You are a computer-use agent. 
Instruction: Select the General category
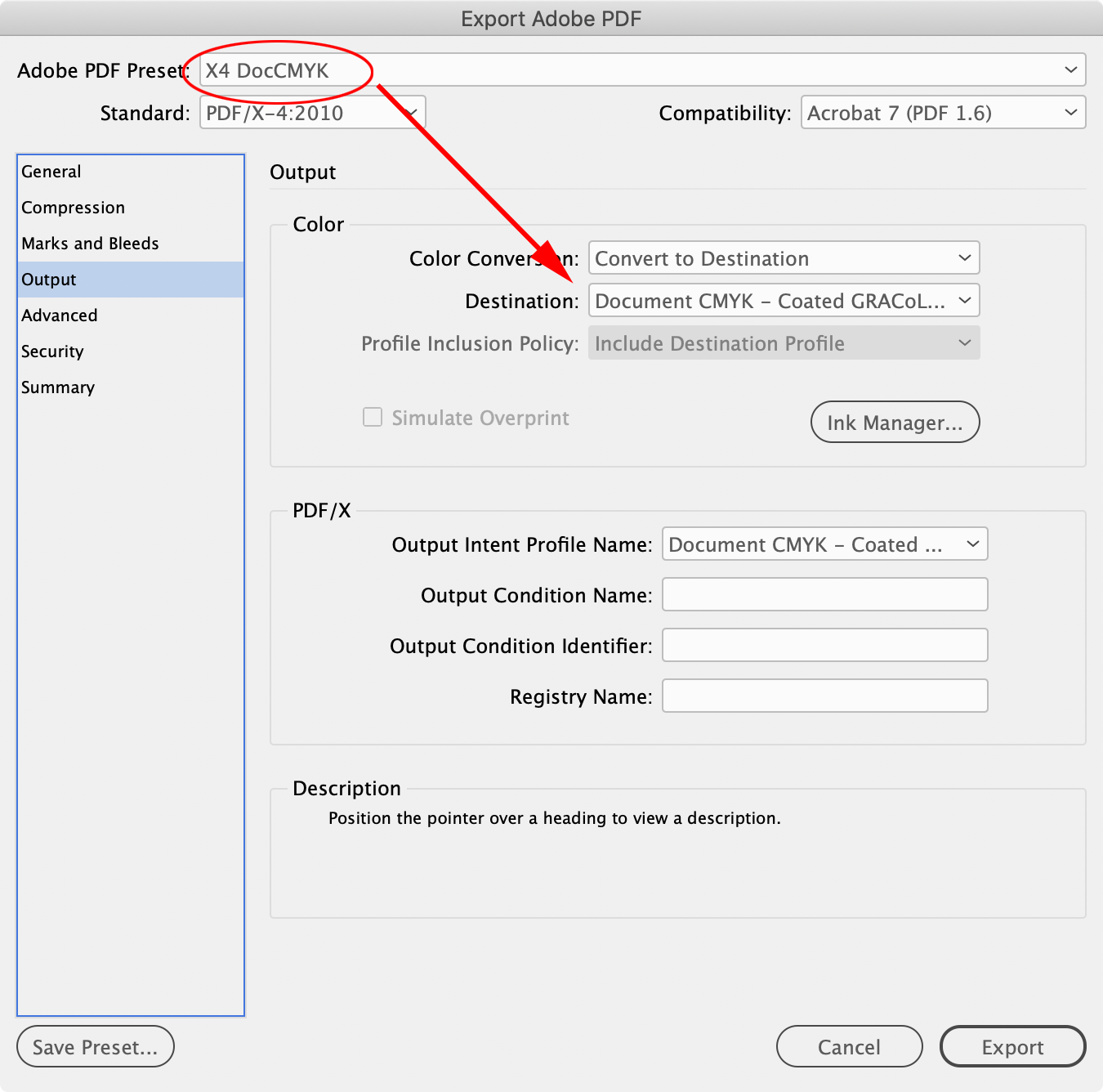[x=51, y=171]
